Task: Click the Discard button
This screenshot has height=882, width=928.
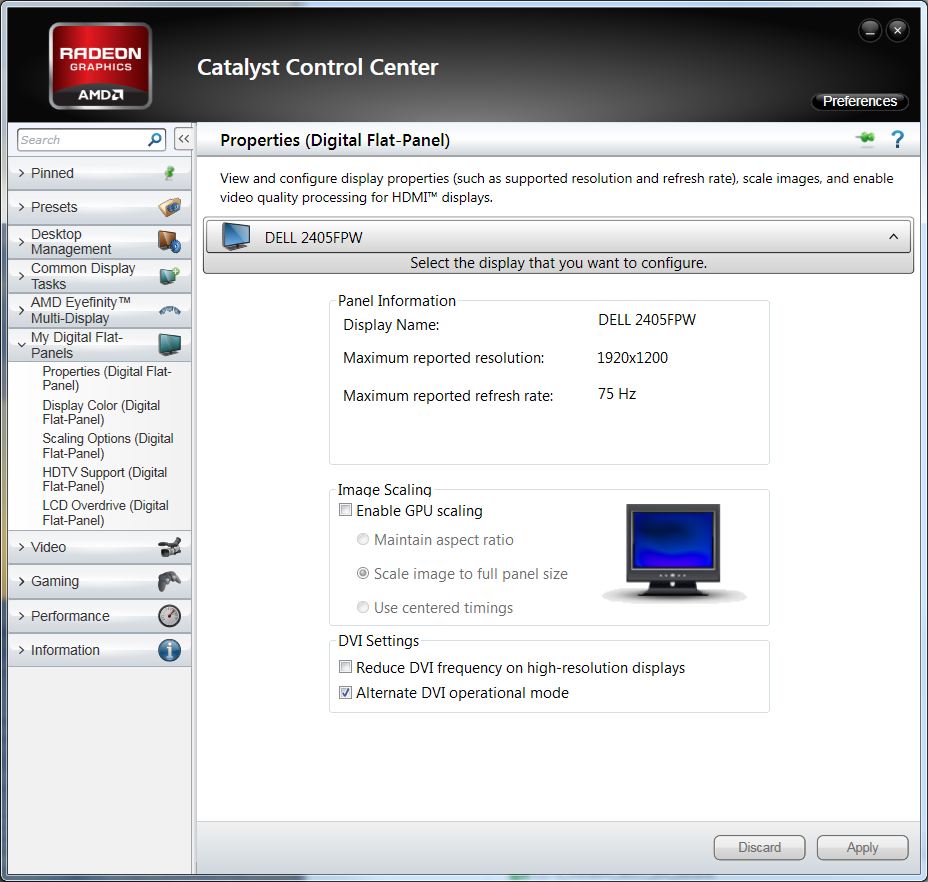Action: (x=759, y=848)
